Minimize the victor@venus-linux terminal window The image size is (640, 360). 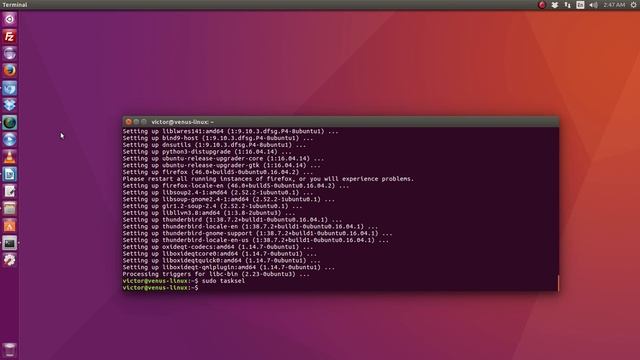click(136, 122)
